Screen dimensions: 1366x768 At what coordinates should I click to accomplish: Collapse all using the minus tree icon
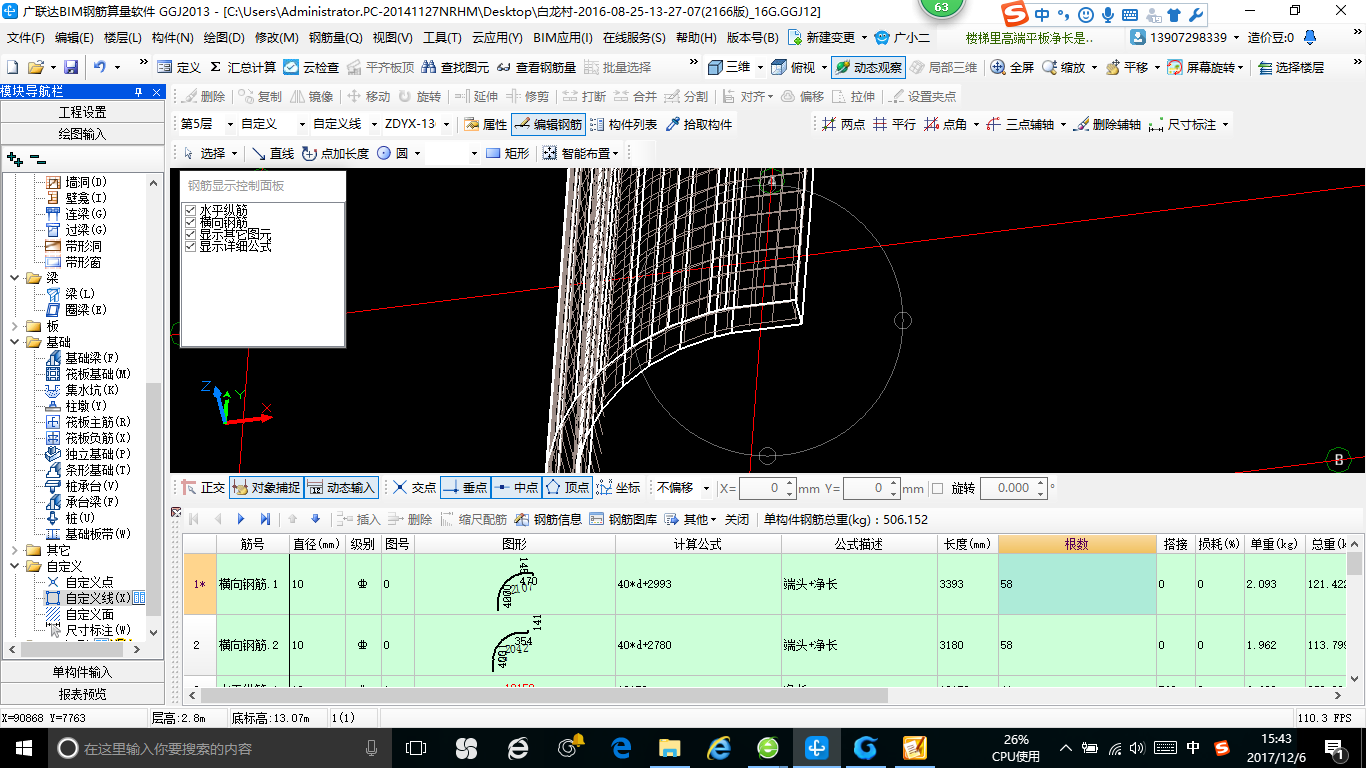coord(37,159)
